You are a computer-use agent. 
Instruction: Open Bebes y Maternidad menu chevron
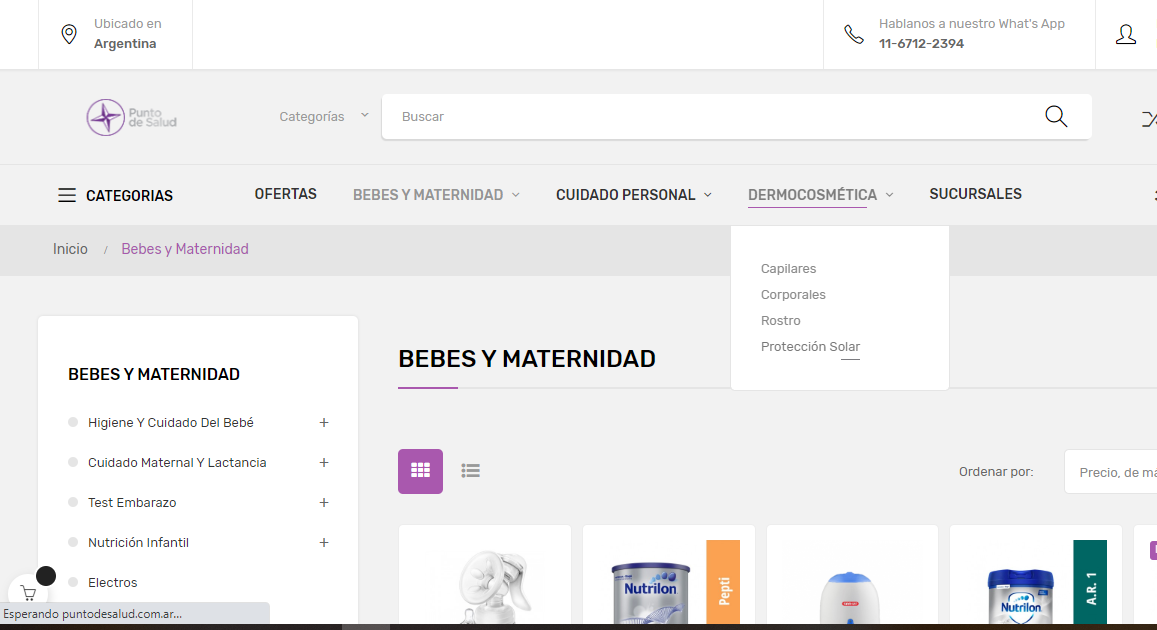pyautogui.click(x=516, y=195)
